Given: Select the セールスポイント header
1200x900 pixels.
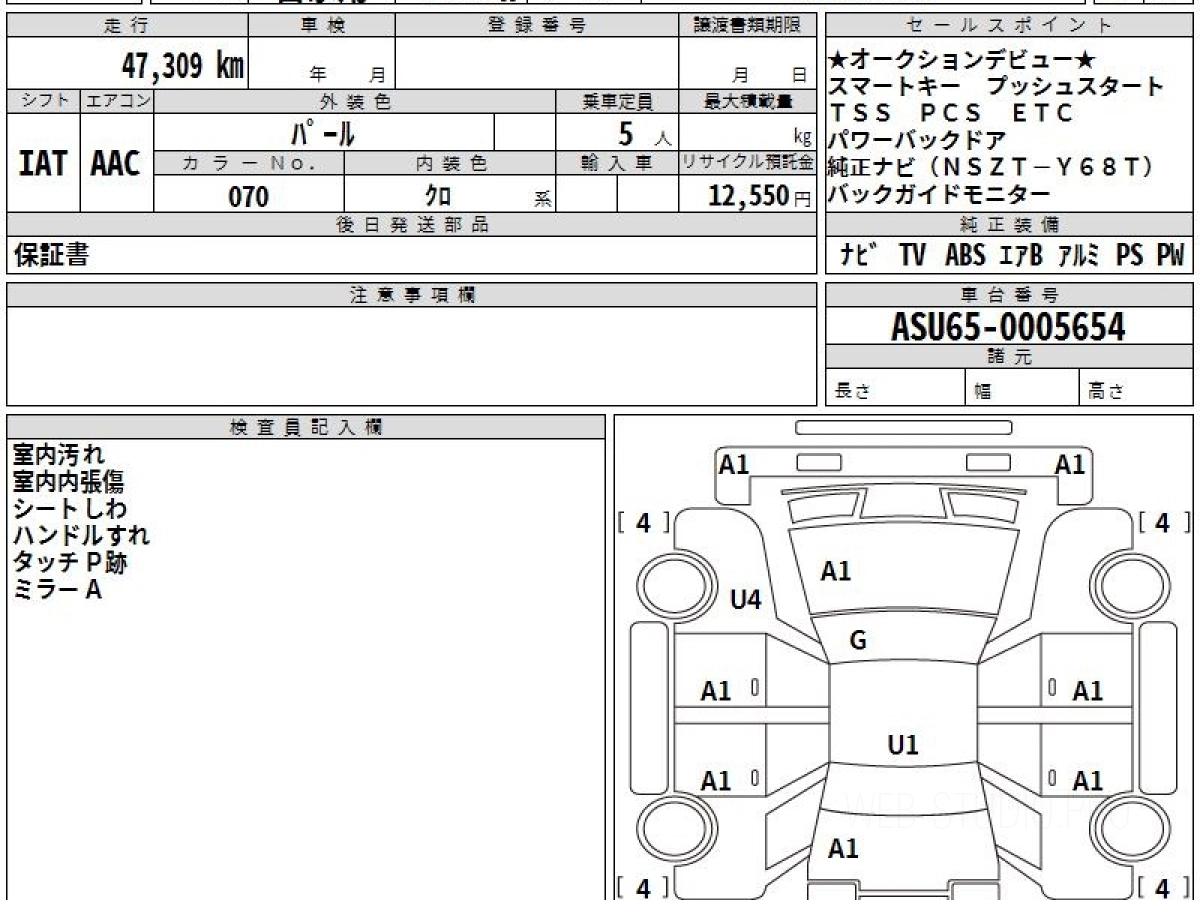Looking at the screenshot, I should point(1010,26).
